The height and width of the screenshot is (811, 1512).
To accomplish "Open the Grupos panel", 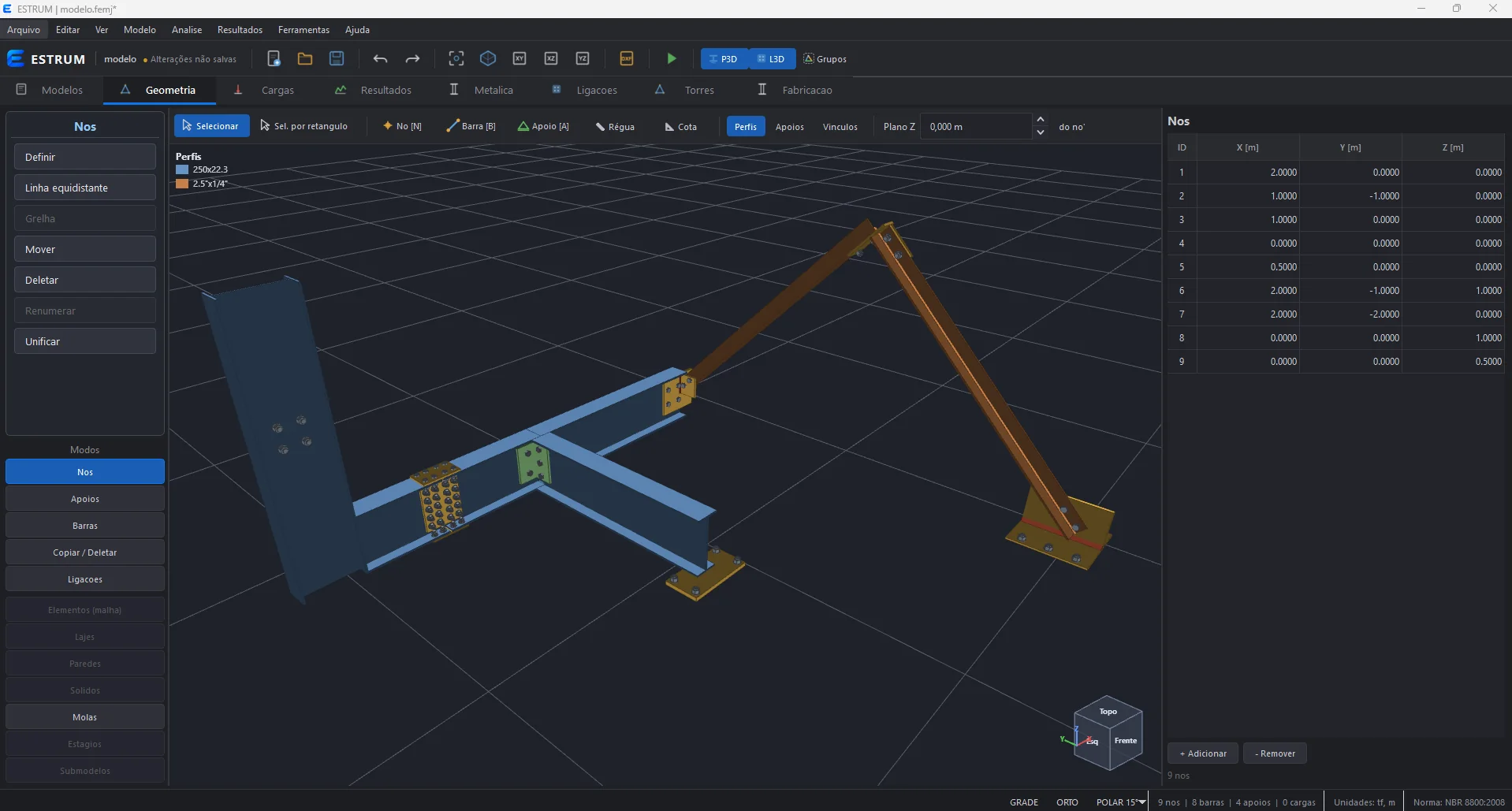I will point(825,59).
